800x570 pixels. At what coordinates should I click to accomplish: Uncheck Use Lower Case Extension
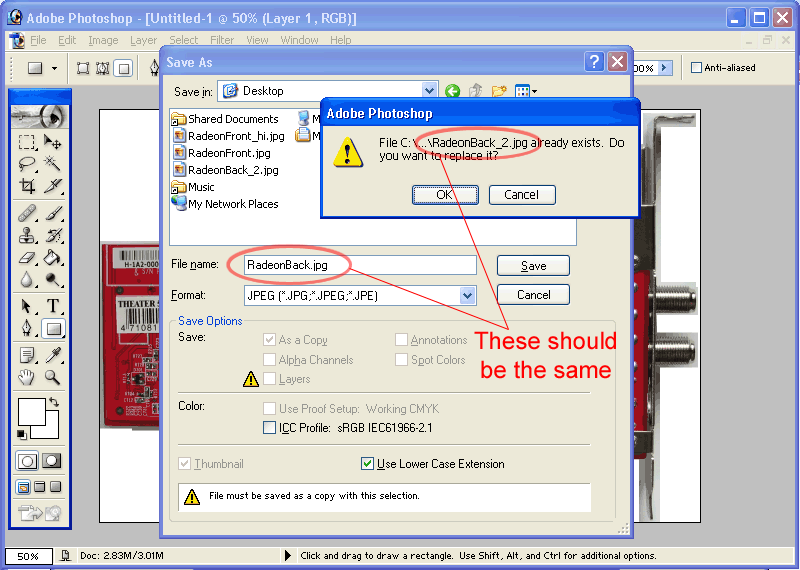[367, 463]
